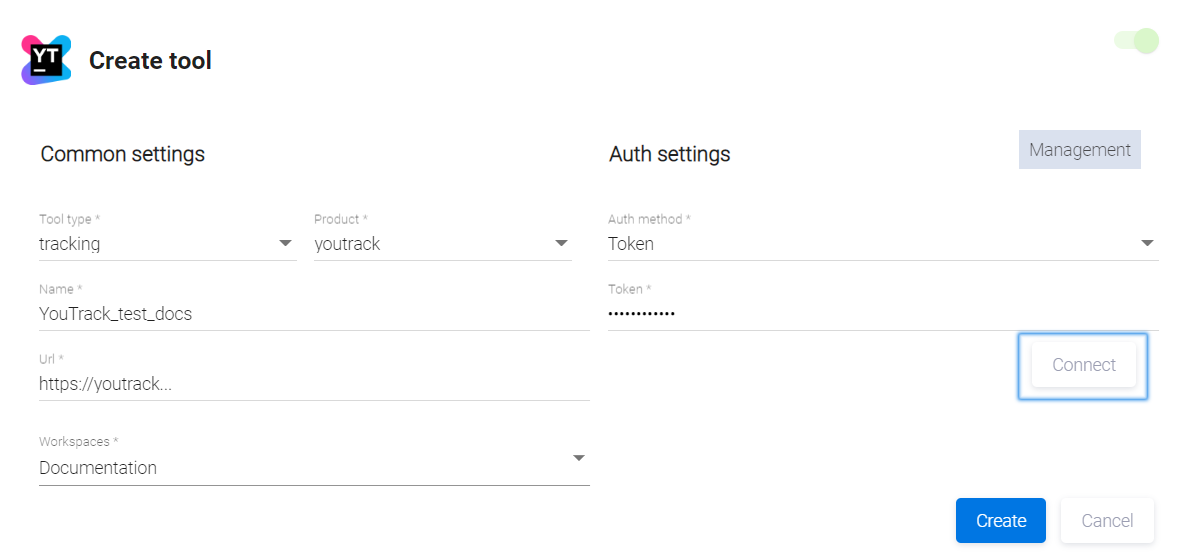The image size is (1186, 558).
Task: Cancel the tool creation
Action: [1107, 521]
